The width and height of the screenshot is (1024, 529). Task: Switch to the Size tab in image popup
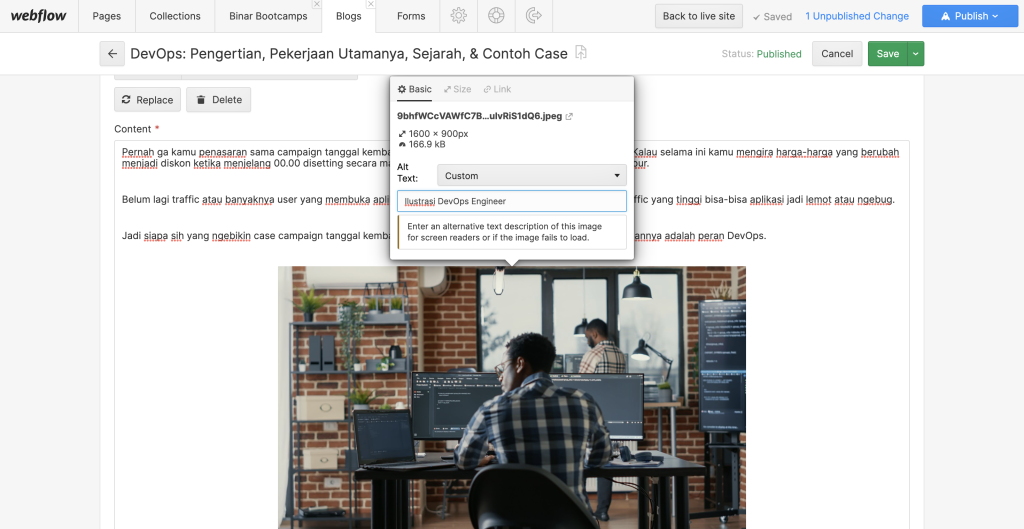pos(457,89)
